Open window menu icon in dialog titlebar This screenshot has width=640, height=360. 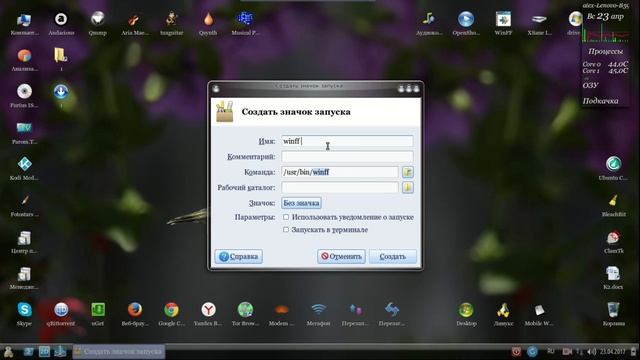click(216, 89)
